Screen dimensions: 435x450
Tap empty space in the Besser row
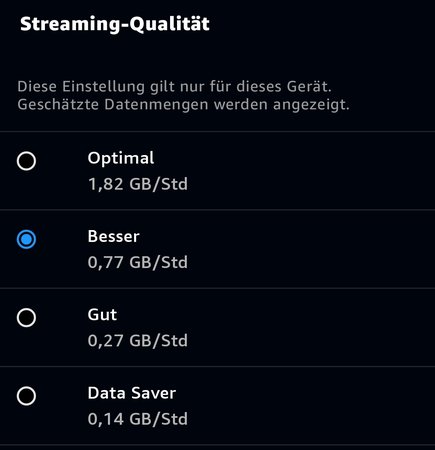310,249
